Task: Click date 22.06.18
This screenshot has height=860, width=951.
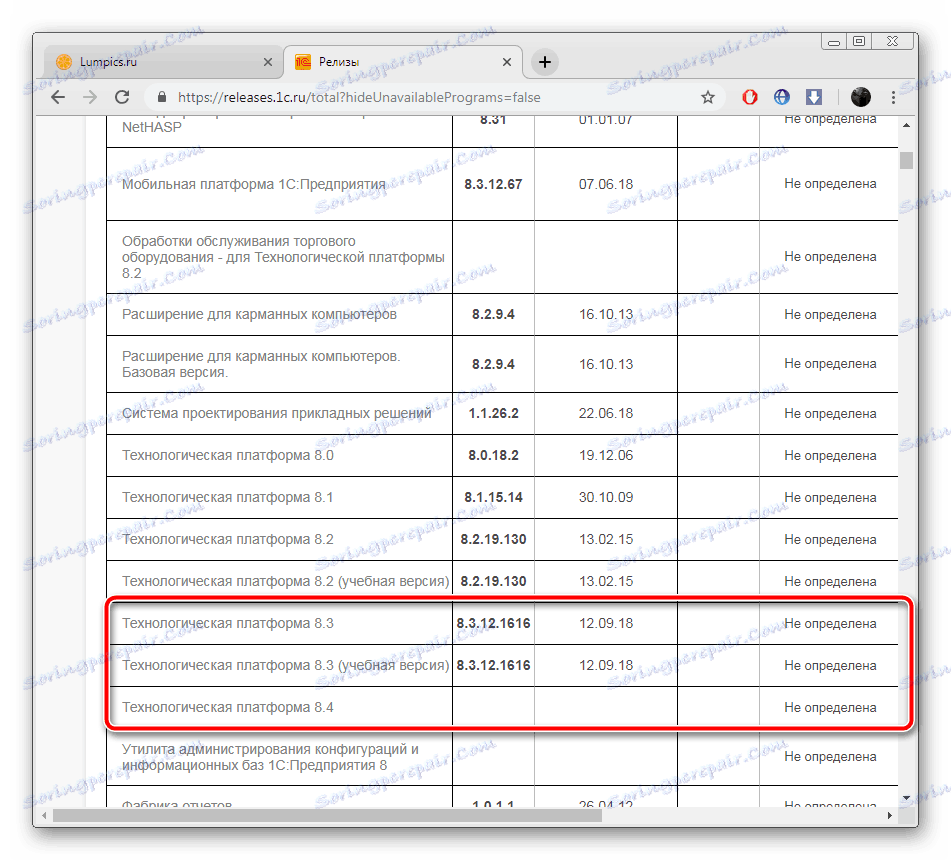Action: (x=606, y=414)
